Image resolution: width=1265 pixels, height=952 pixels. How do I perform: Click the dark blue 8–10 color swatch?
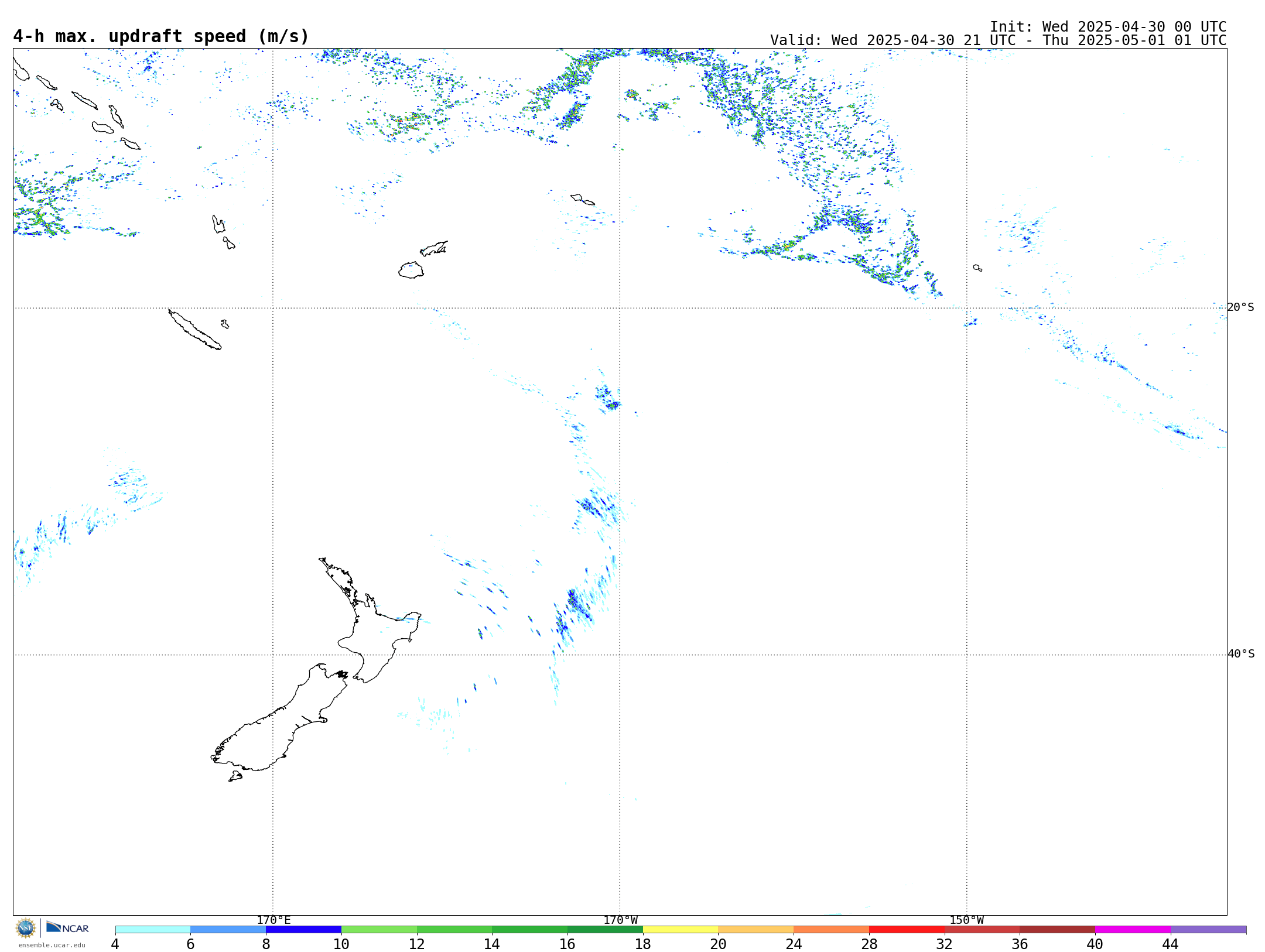(x=303, y=930)
